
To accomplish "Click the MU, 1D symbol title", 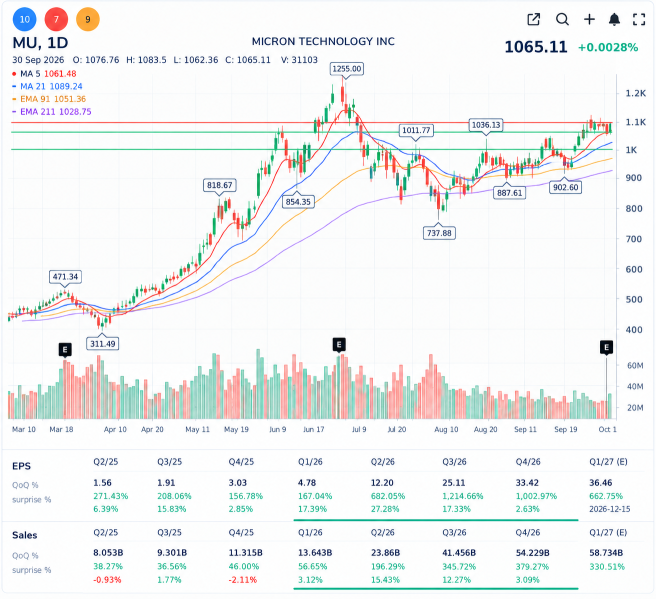I will click(40, 43).
